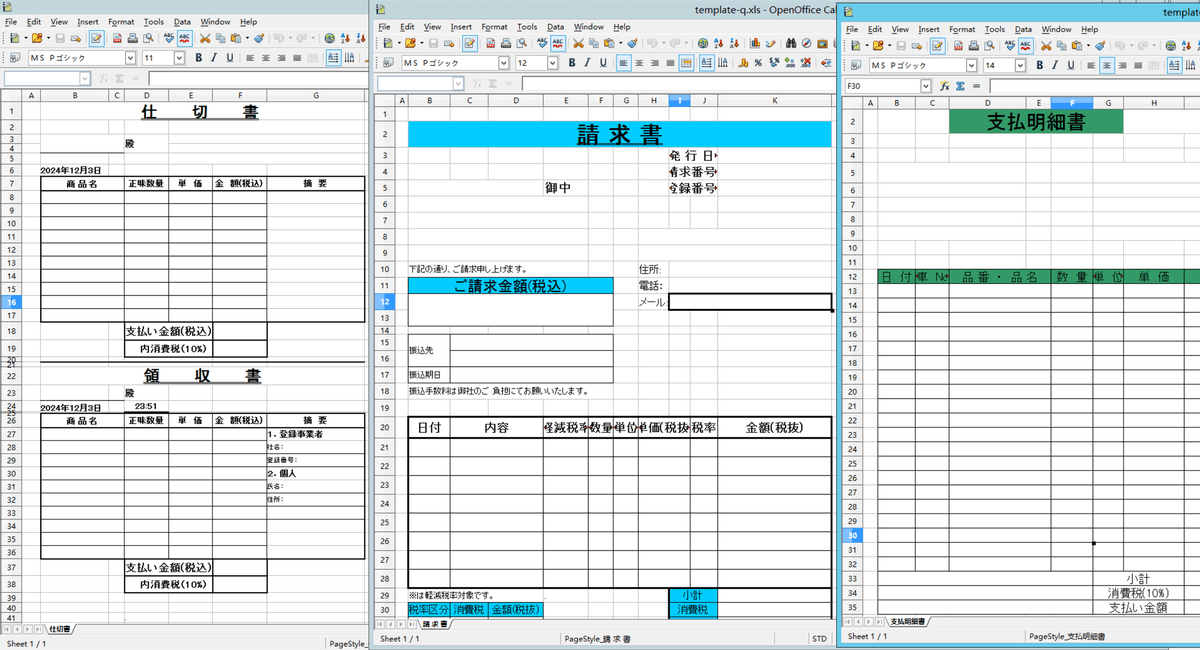Toggle Bold in the 仕切書 window
Screen dimensions: 1200x650
pyautogui.click(x=199, y=58)
